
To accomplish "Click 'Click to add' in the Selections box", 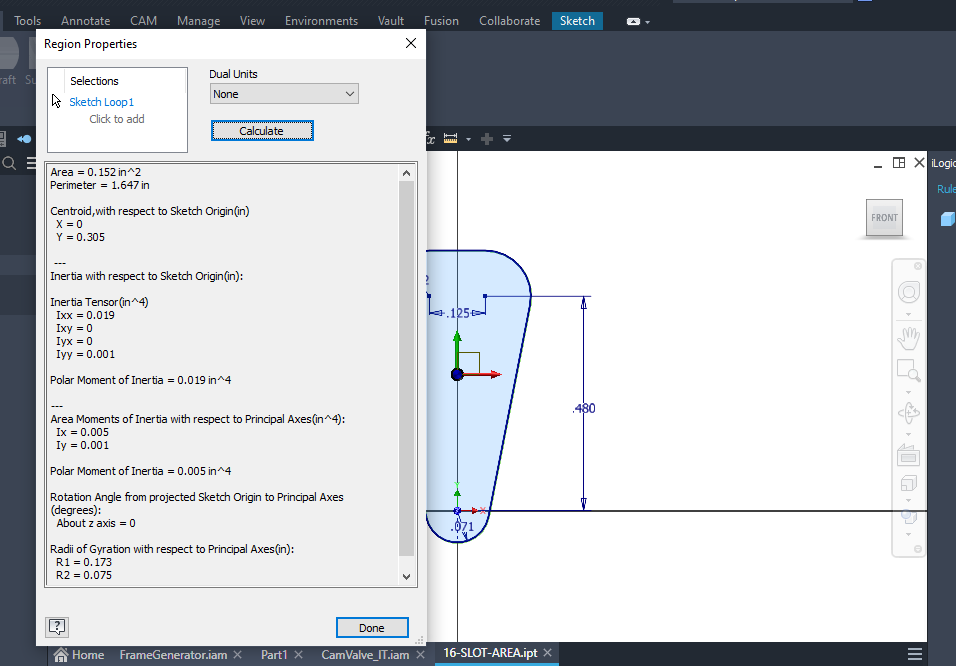I will click(x=116, y=118).
